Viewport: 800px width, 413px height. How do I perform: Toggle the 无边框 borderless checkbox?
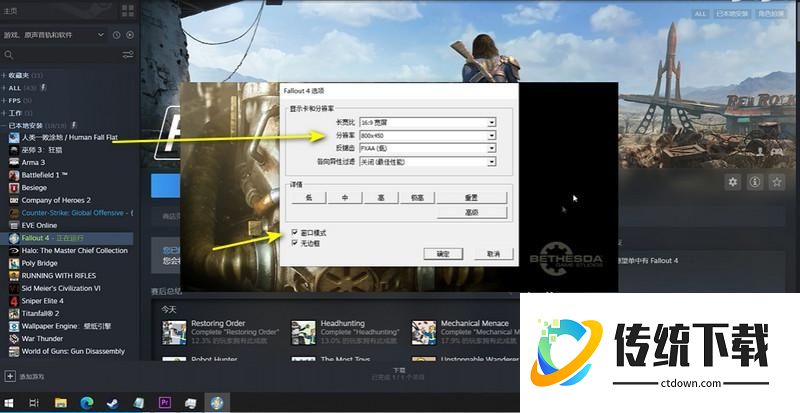coord(294,241)
